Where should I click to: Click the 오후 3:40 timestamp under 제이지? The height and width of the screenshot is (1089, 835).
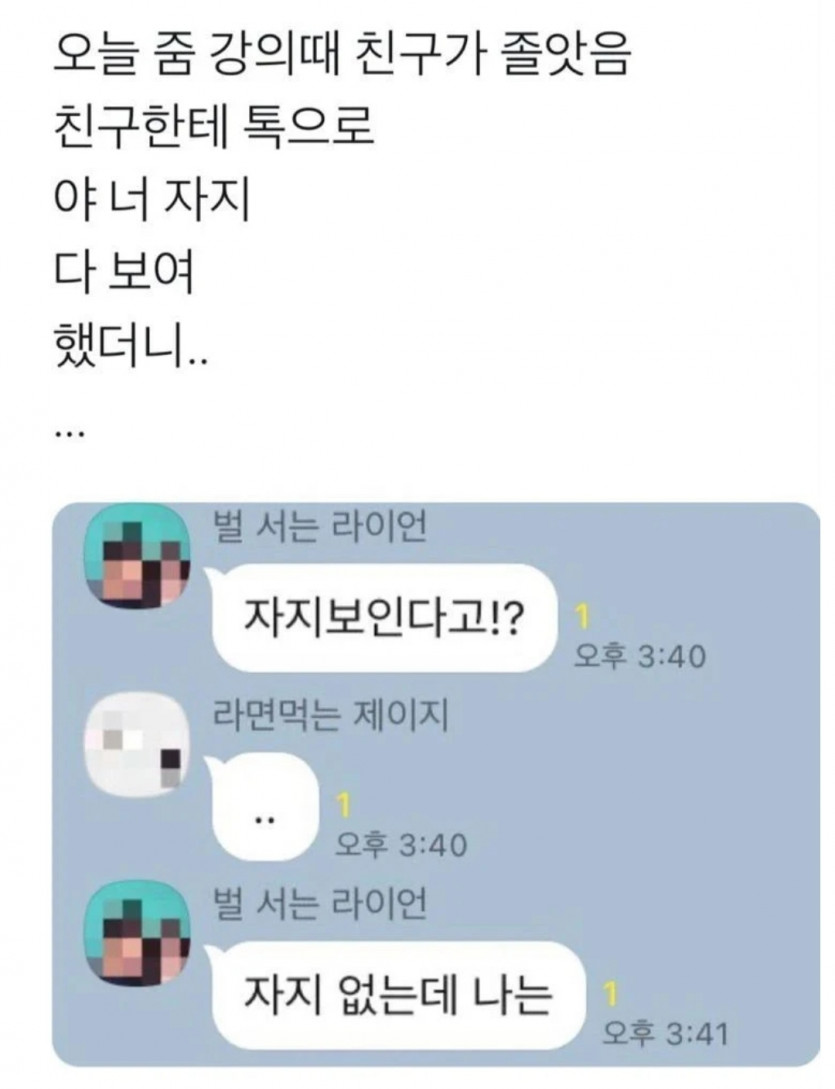click(x=401, y=845)
